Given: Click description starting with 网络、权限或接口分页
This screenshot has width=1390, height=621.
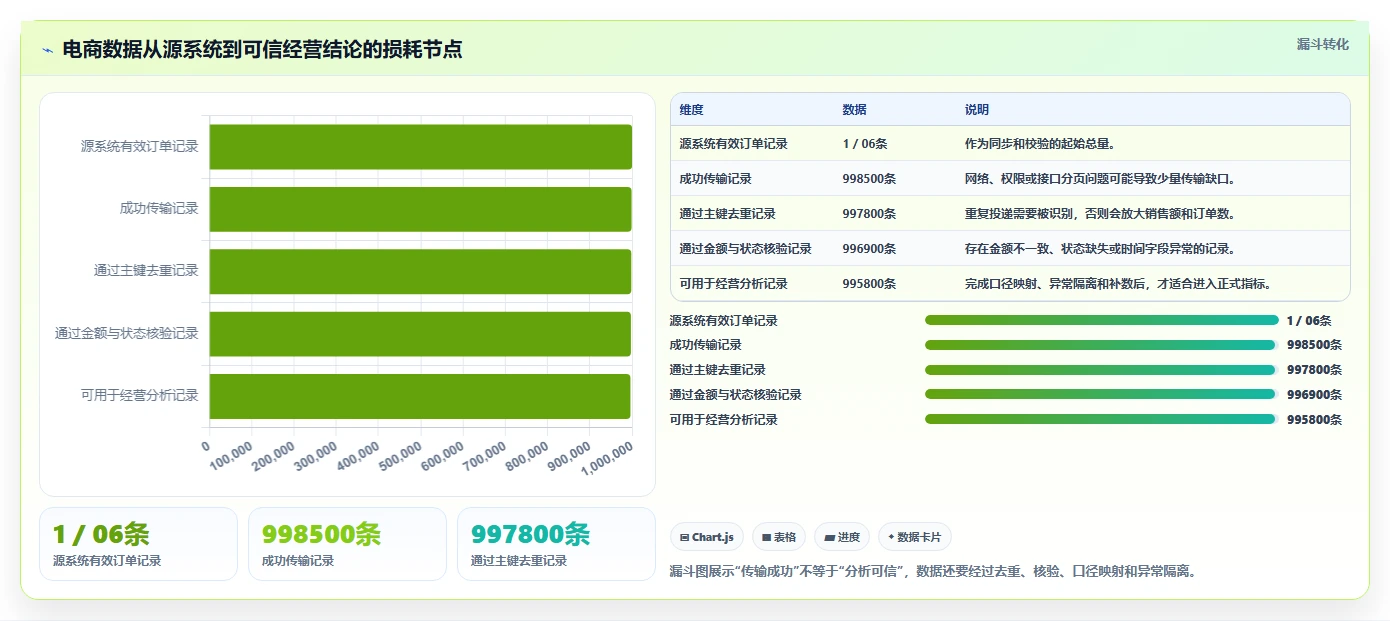Looking at the screenshot, I should [x=1100, y=179].
